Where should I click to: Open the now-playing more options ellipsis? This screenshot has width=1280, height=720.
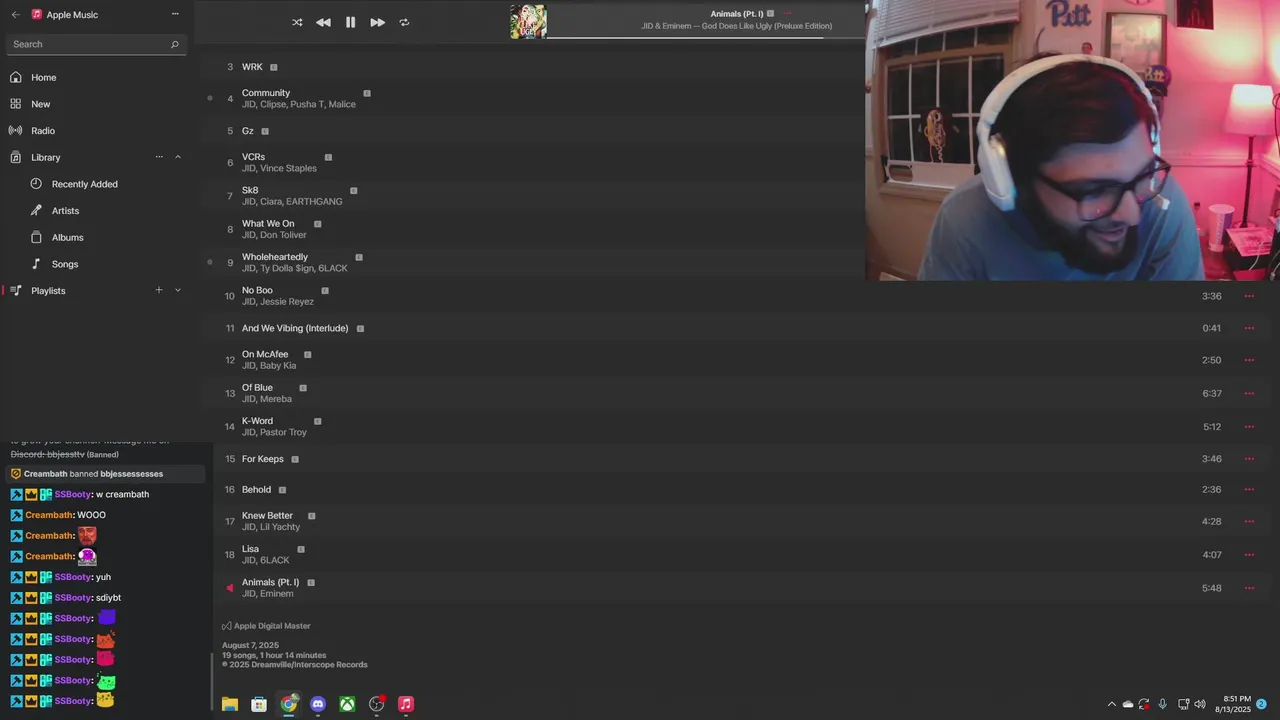tap(788, 14)
